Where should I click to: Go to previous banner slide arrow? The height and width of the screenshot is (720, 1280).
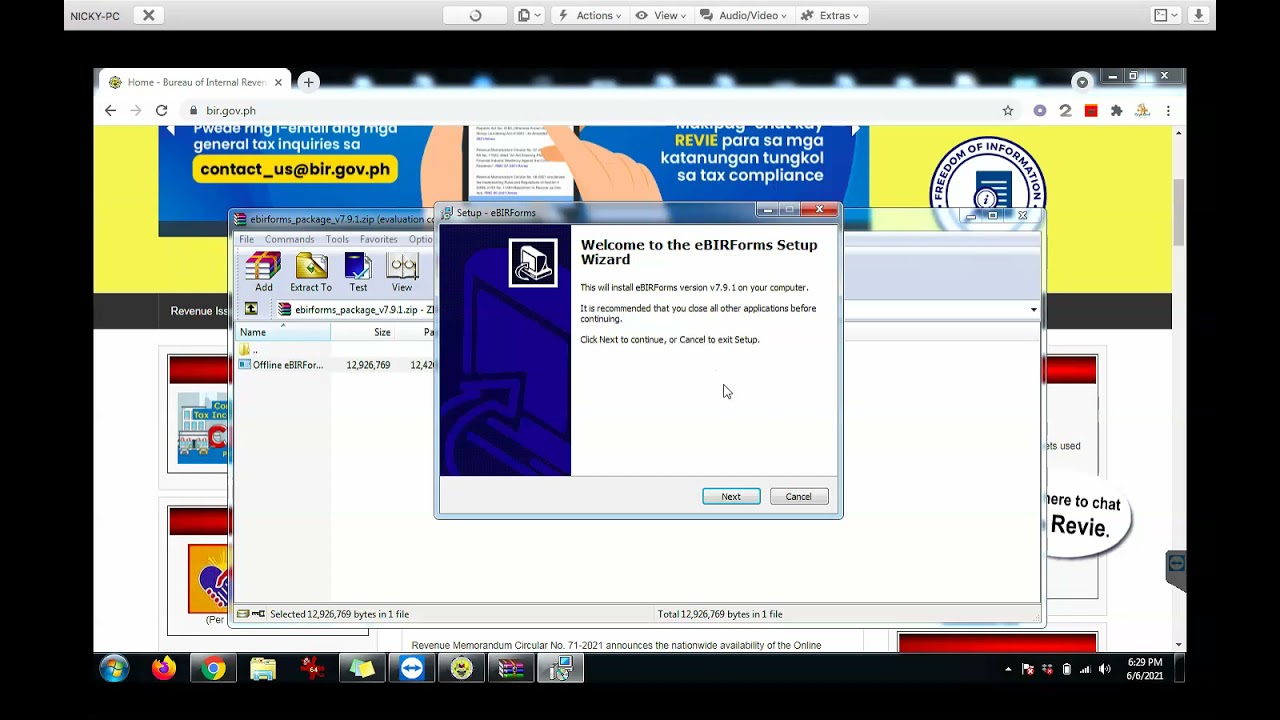pos(170,130)
